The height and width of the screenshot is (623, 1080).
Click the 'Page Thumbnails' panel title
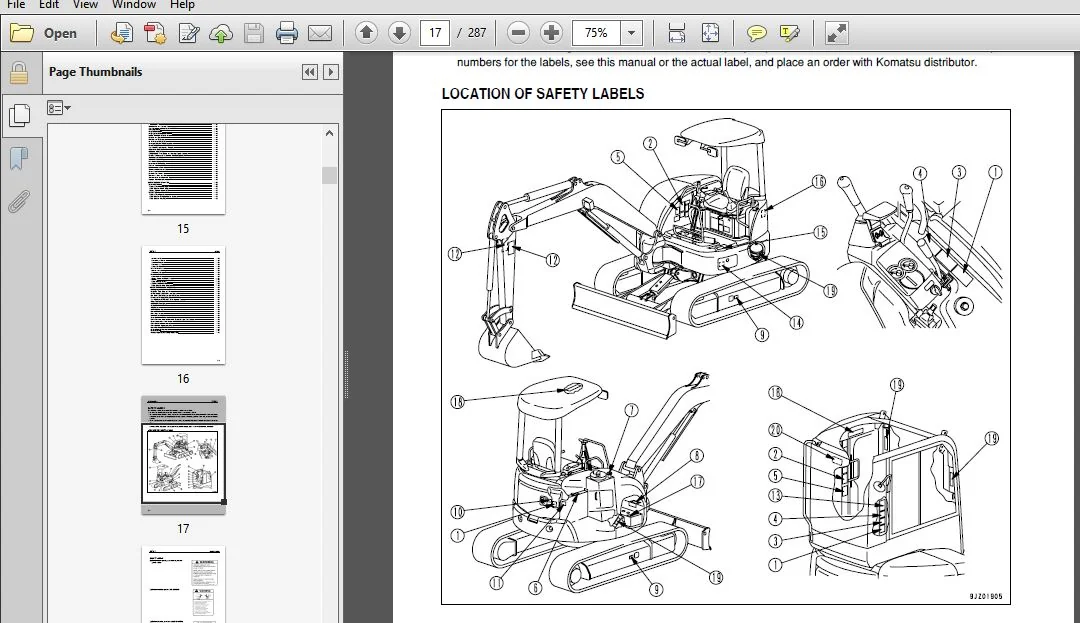click(x=95, y=72)
